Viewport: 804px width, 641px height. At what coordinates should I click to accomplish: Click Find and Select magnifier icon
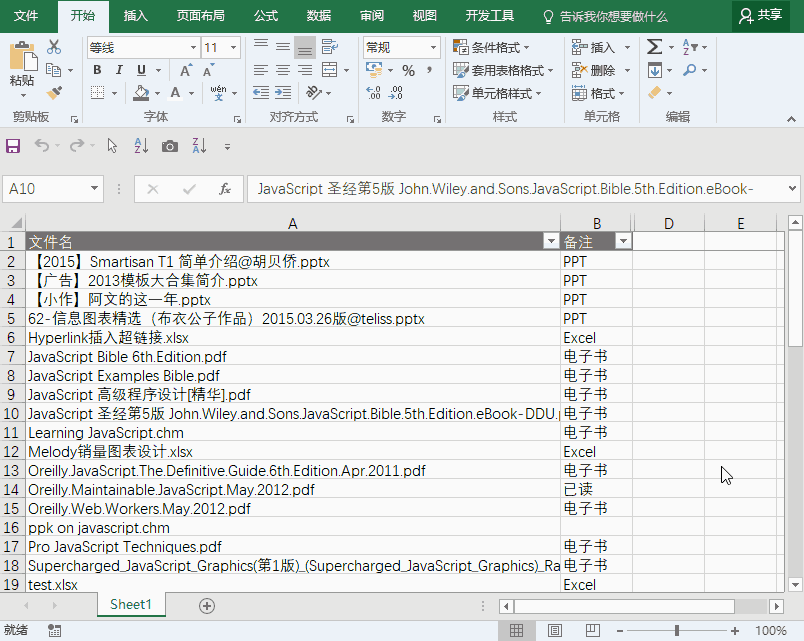tap(690, 70)
